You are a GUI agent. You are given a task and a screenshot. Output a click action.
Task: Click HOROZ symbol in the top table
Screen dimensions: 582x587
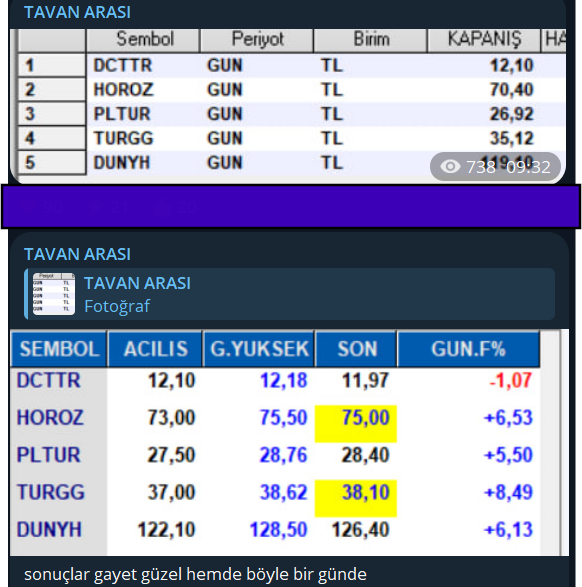[123, 90]
